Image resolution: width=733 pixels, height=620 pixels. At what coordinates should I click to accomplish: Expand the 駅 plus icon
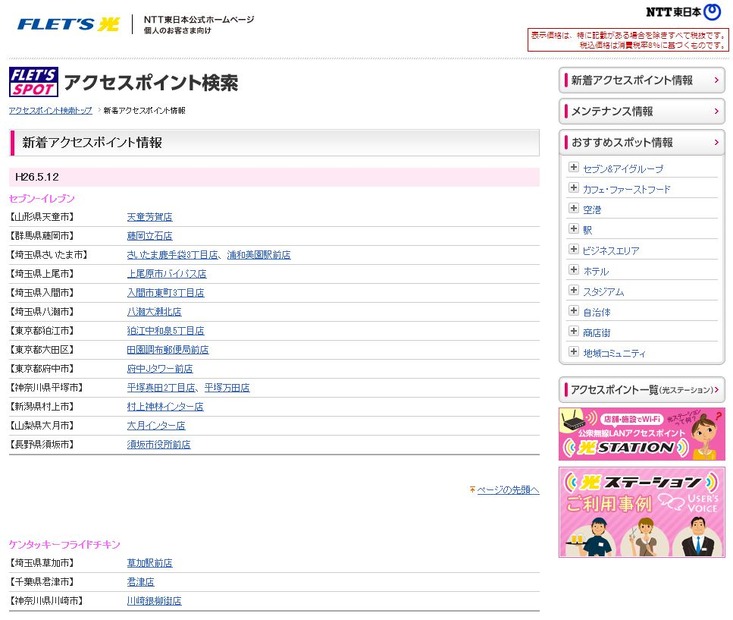tap(573, 229)
